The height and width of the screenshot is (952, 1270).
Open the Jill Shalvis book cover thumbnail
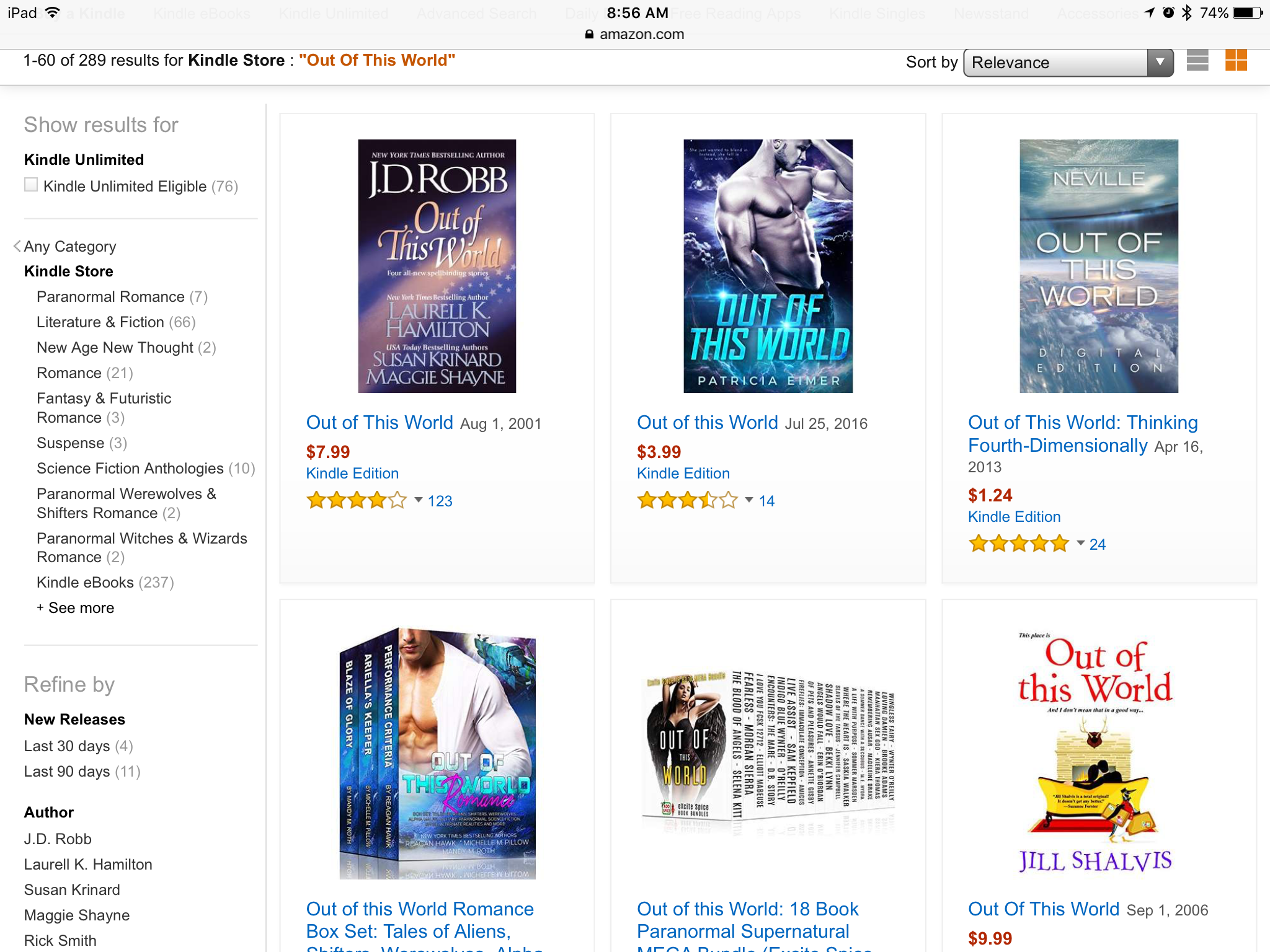pyautogui.click(x=1095, y=752)
